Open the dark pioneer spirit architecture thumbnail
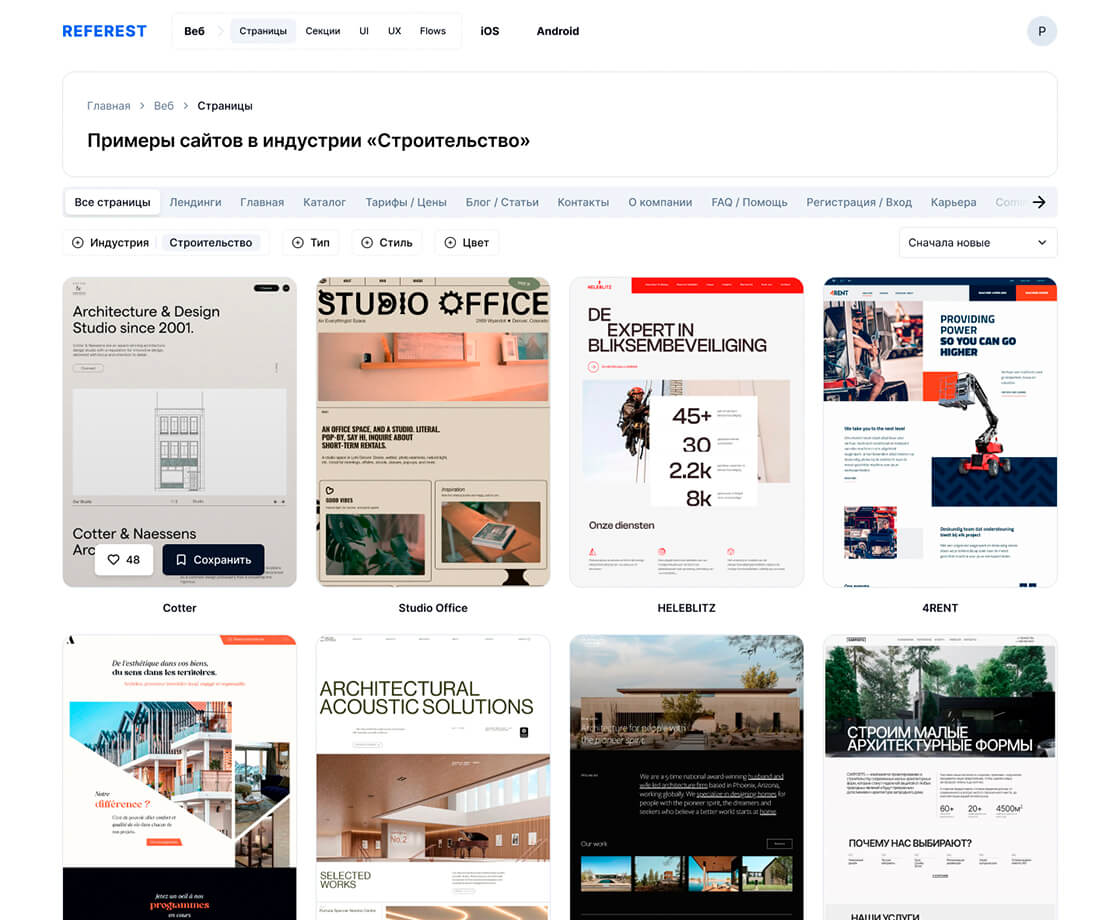Screen dimensions: 1120x920 [686, 777]
